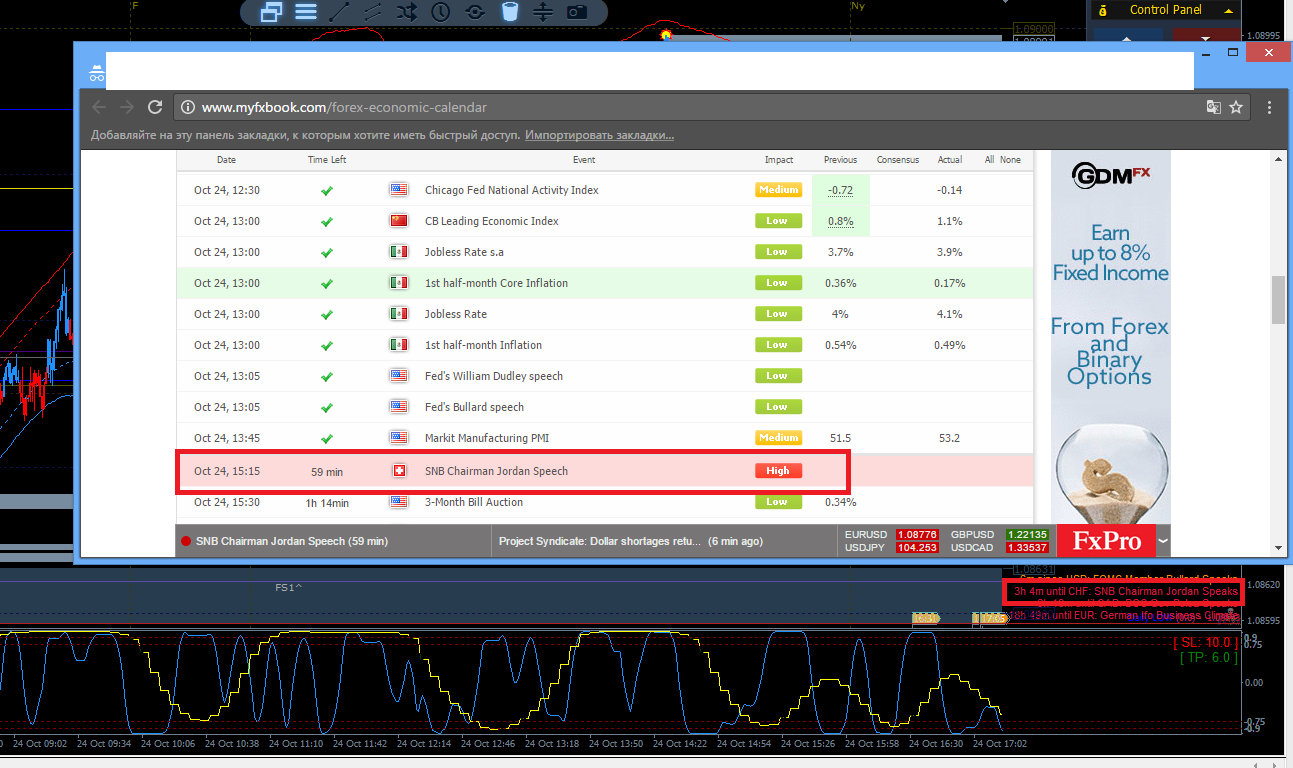The height and width of the screenshot is (768, 1293).
Task: Click the TP: 6.0 label on chart
Action: tap(1208, 658)
